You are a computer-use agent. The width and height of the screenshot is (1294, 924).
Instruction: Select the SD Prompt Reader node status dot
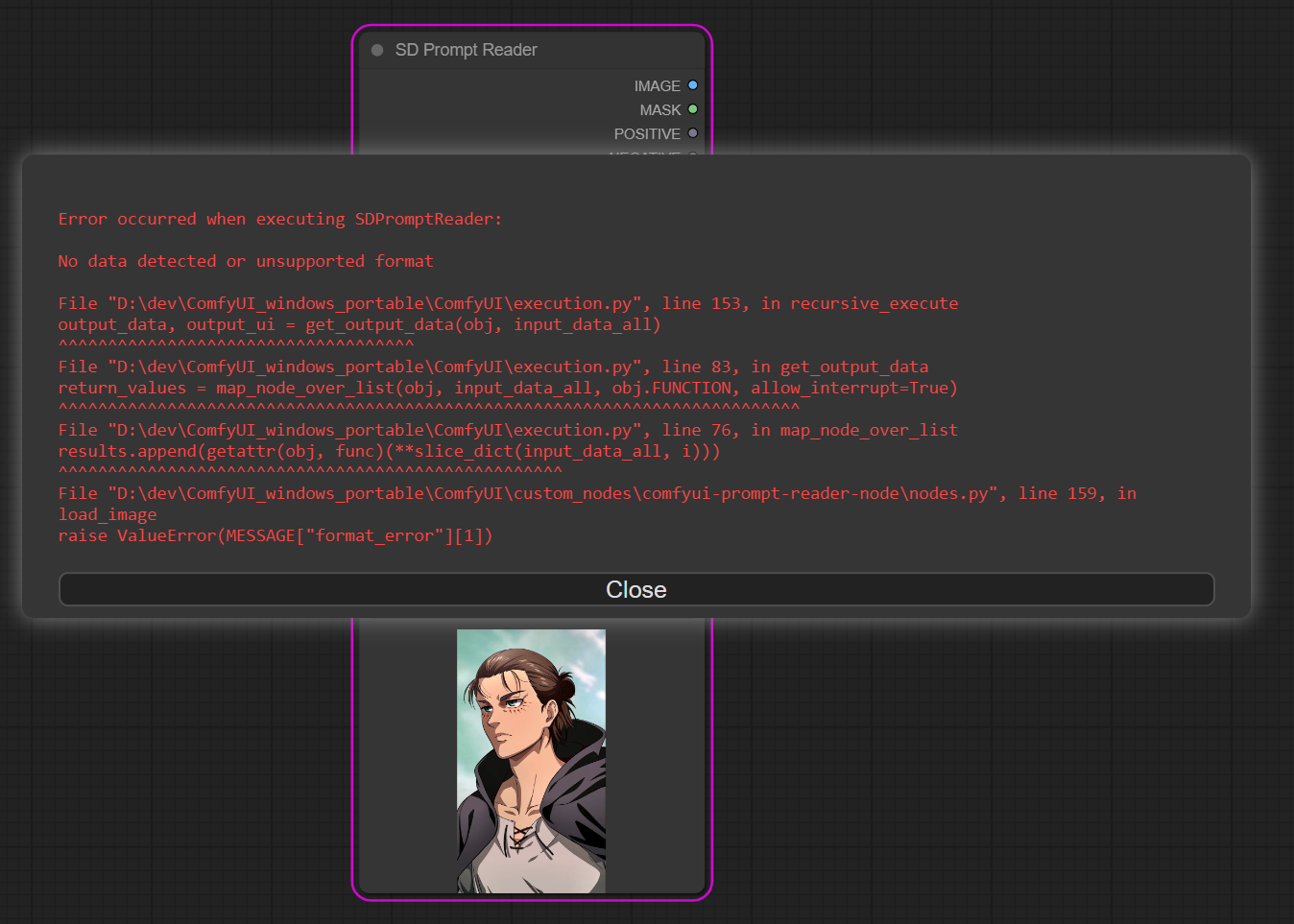point(376,50)
